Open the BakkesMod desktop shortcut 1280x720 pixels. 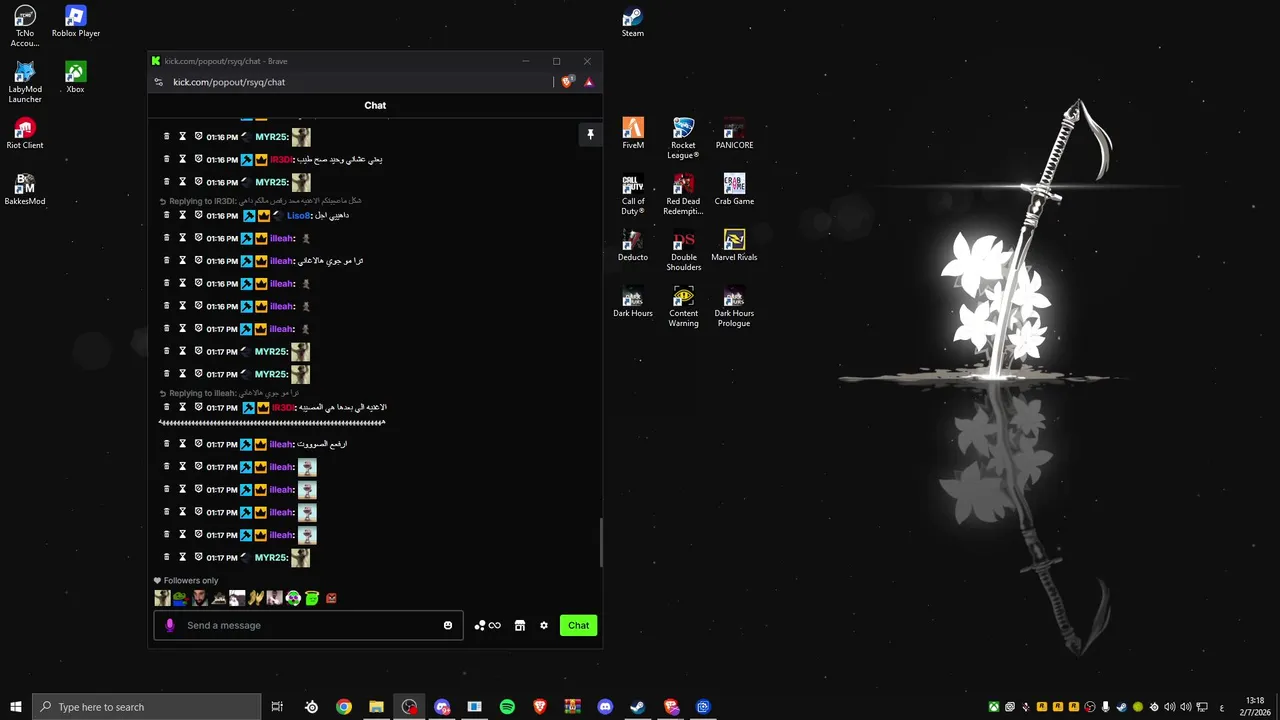tap(25, 190)
